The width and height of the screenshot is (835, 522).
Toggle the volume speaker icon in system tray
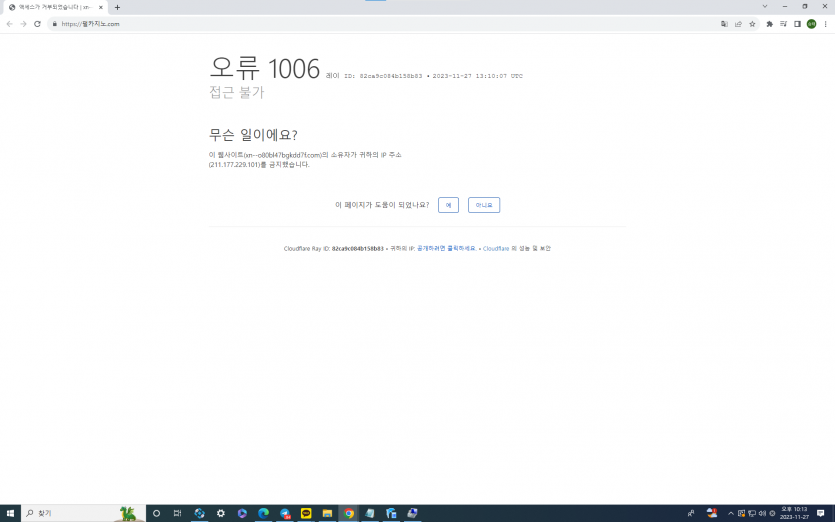pos(762,513)
